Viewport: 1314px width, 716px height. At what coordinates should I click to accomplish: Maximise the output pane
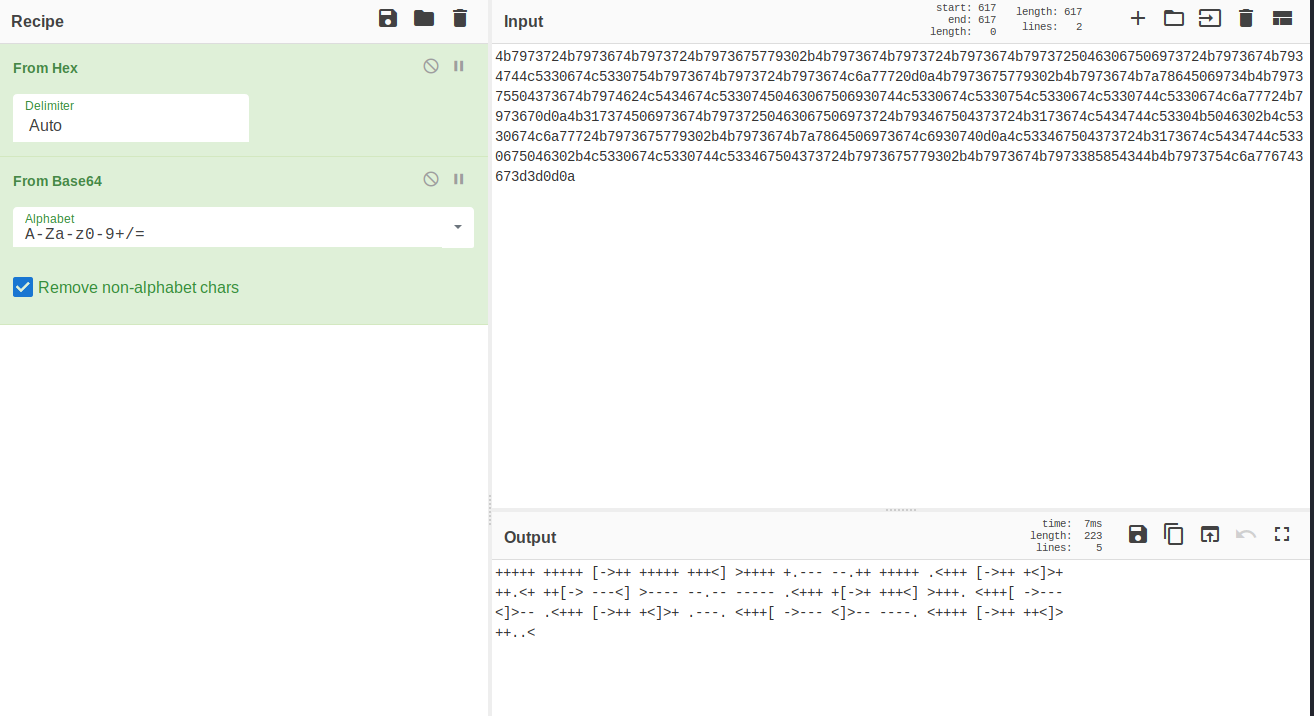pos(1282,534)
